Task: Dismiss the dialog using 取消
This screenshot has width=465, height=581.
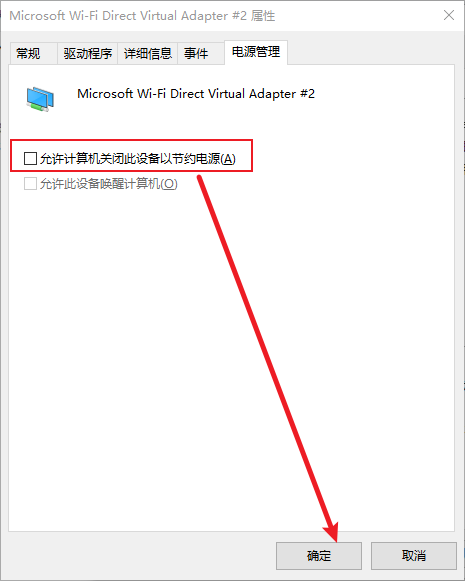Action: [414, 555]
